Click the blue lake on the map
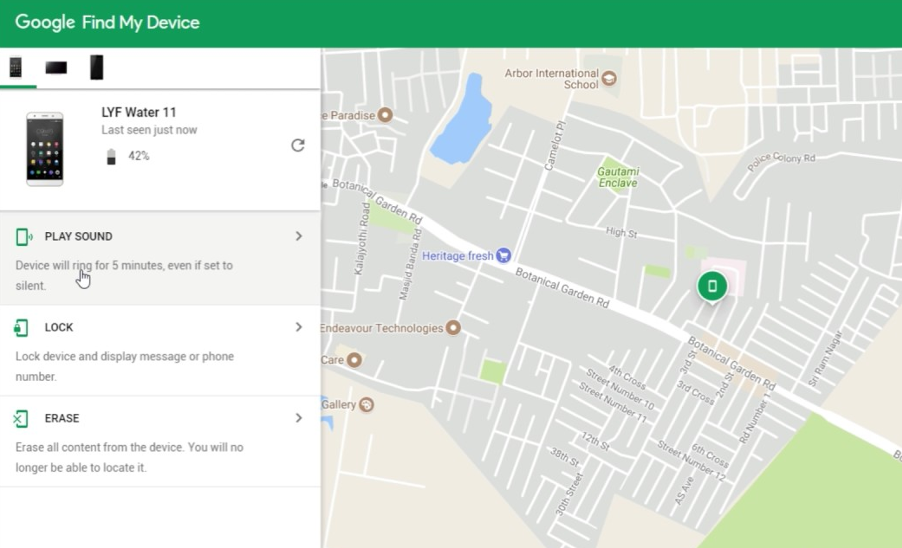The image size is (902, 548). [461, 120]
